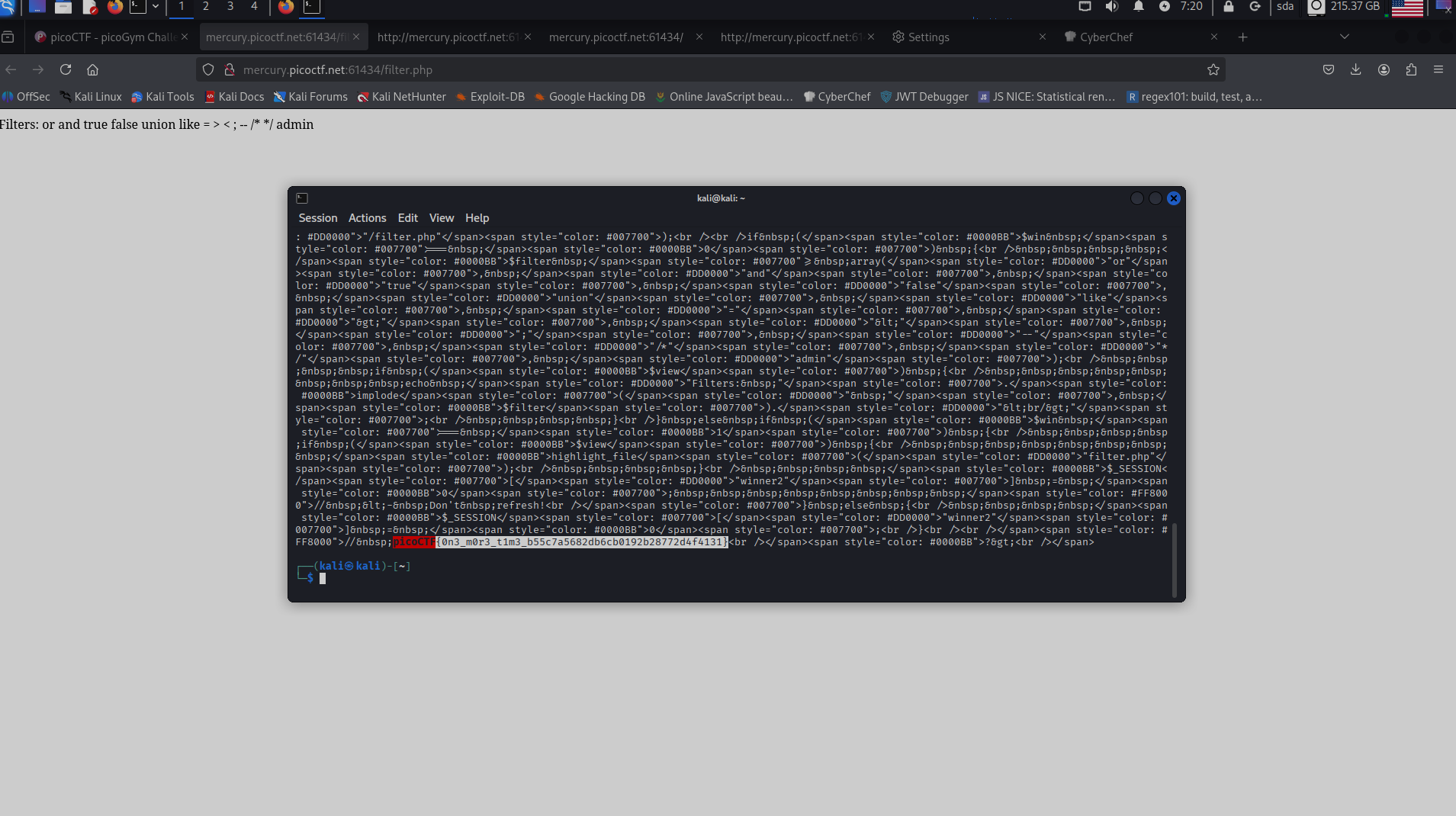
Task: Bookmark this page with the star icon
Action: pyautogui.click(x=1213, y=69)
